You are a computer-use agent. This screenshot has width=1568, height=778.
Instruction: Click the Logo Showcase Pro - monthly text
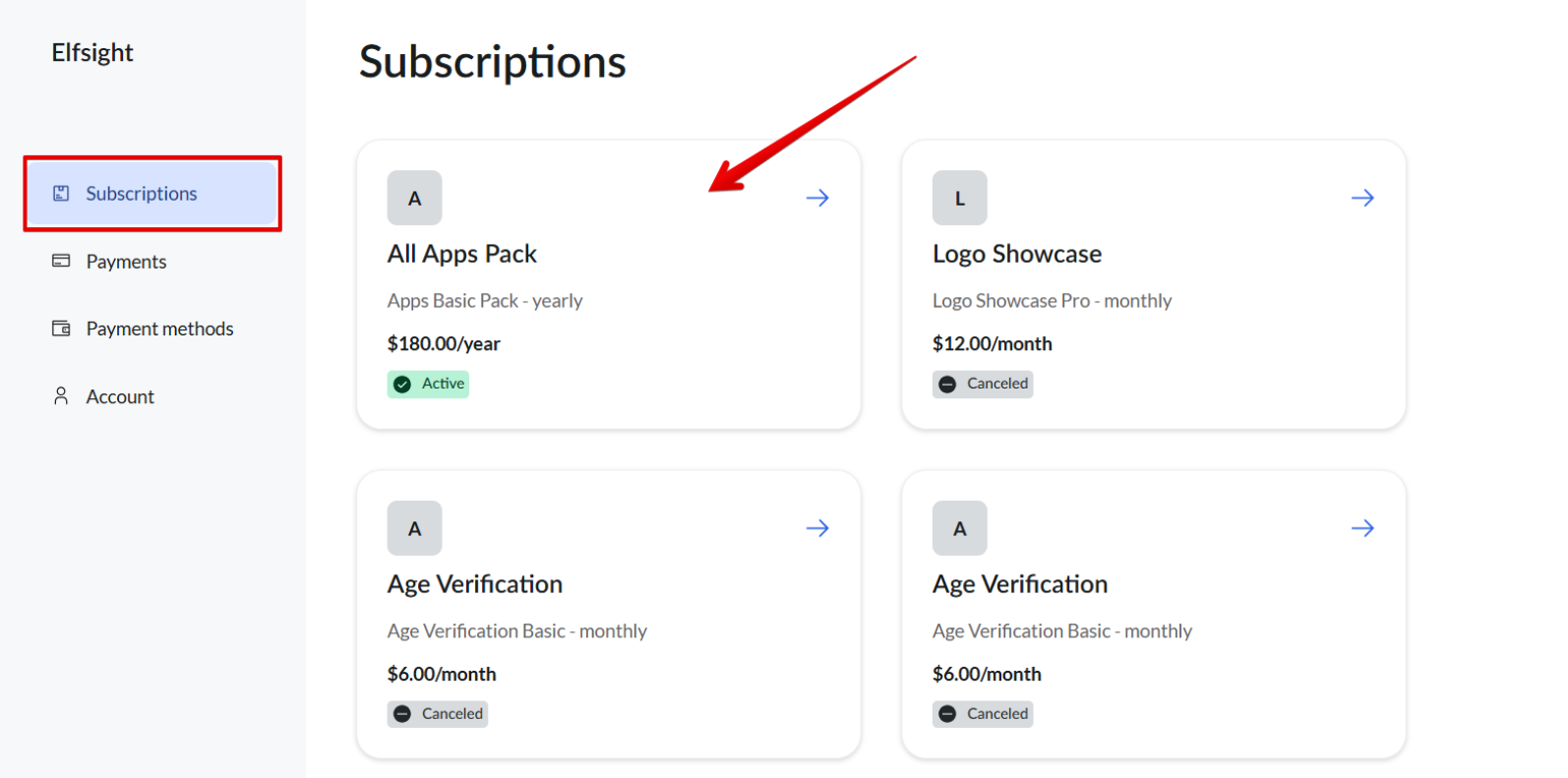tap(1053, 301)
